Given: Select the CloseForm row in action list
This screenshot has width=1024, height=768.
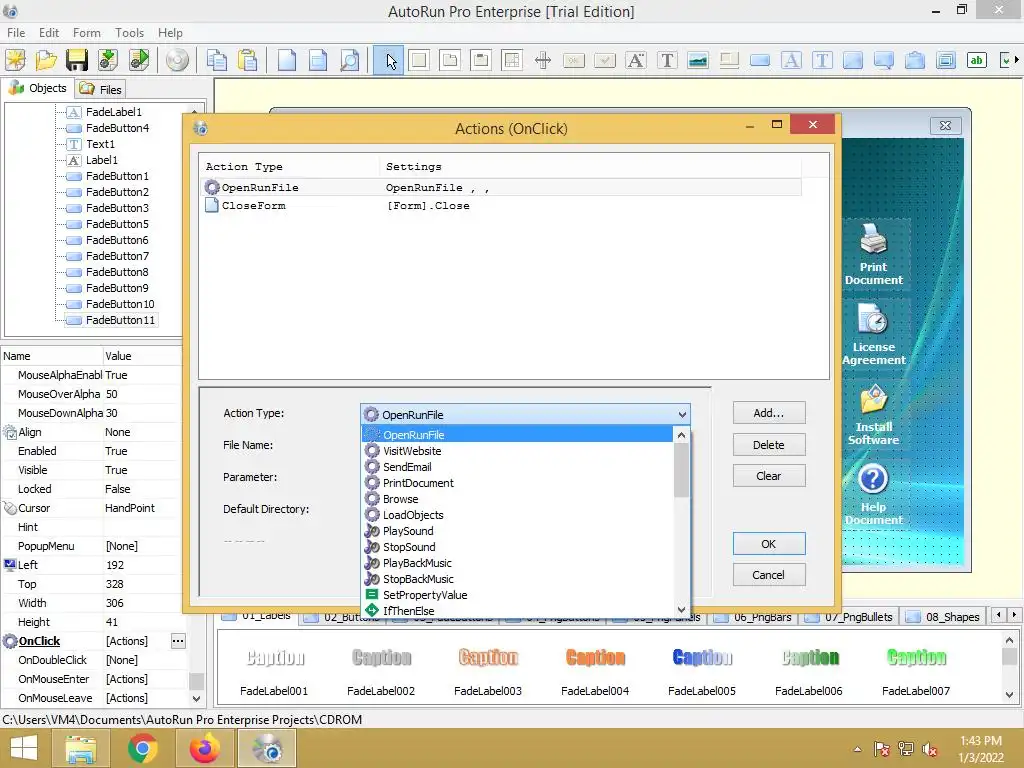Looking at the screenshot, I should [x=502, y=206].
